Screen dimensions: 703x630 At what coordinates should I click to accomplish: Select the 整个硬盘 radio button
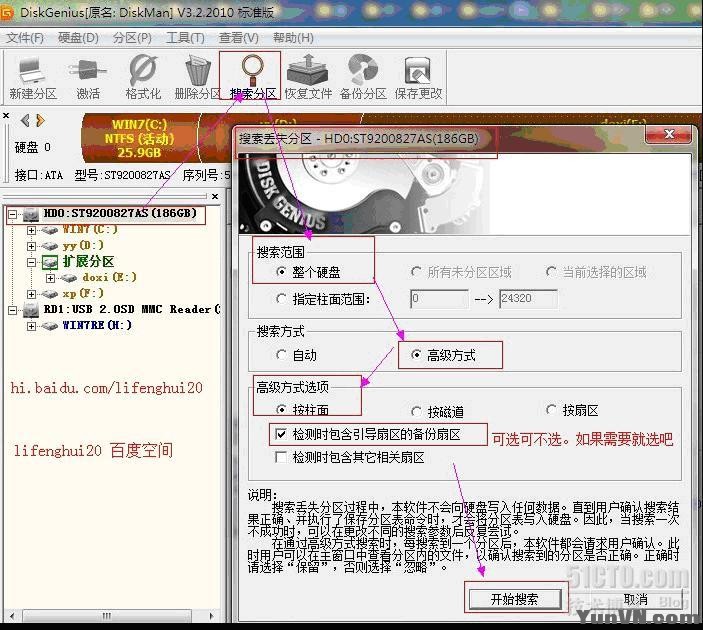[281, 272]
